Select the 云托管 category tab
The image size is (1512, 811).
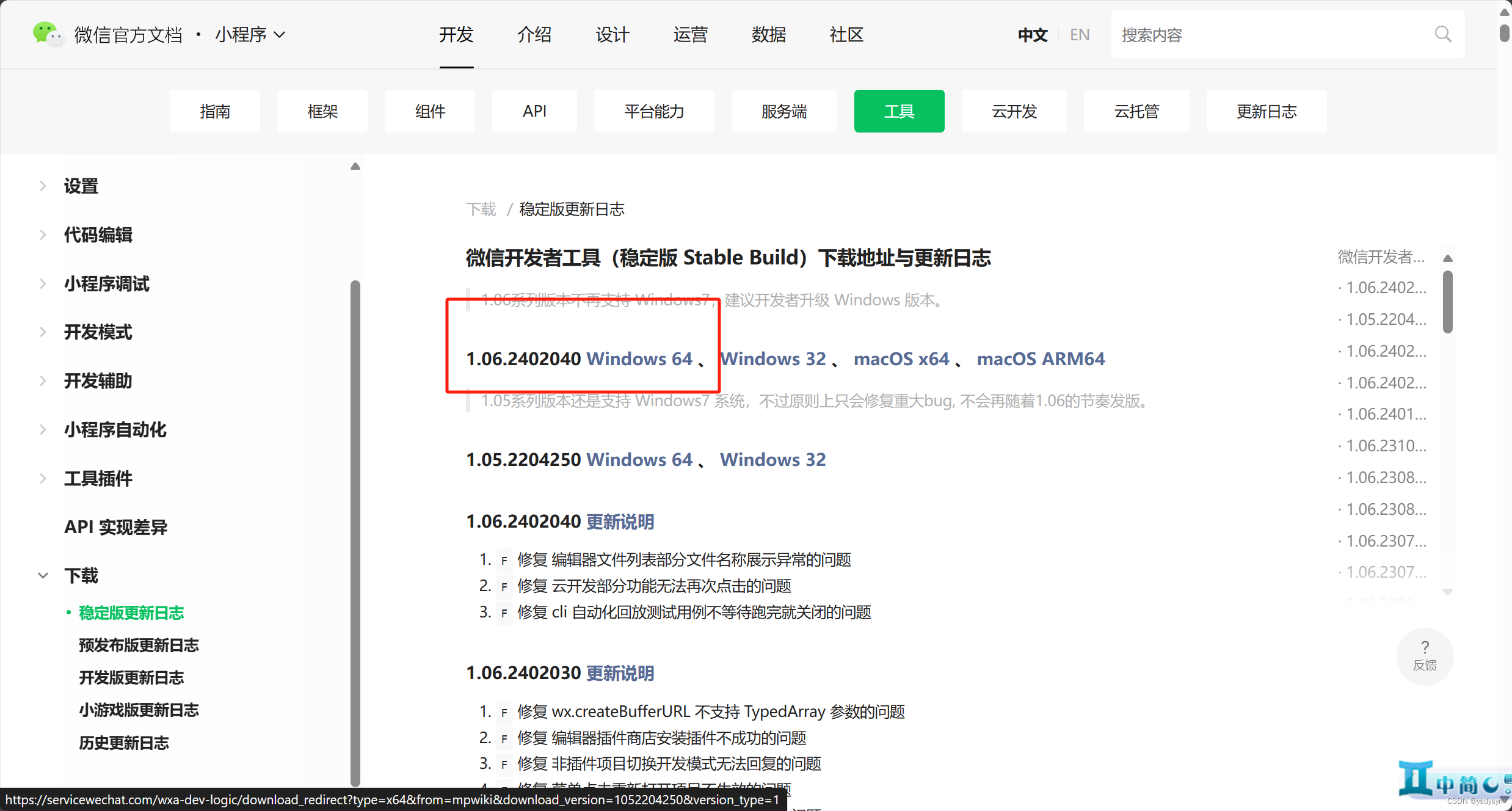pos(1136,111)
